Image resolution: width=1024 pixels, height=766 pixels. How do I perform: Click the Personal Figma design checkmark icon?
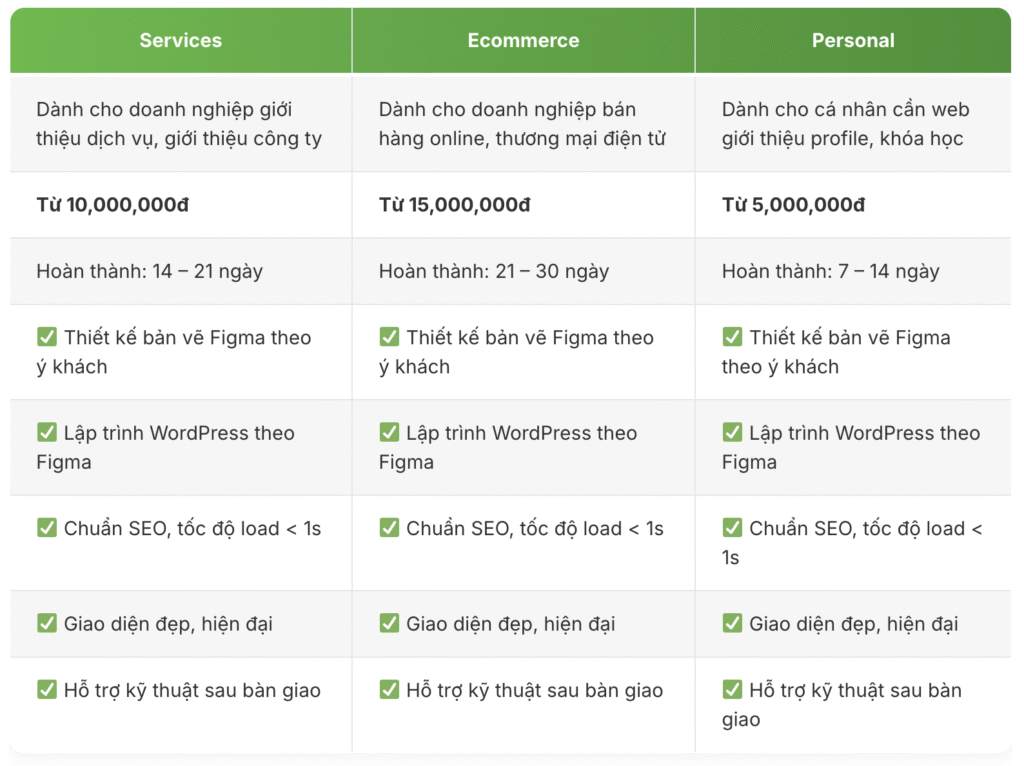coord(732,337)
